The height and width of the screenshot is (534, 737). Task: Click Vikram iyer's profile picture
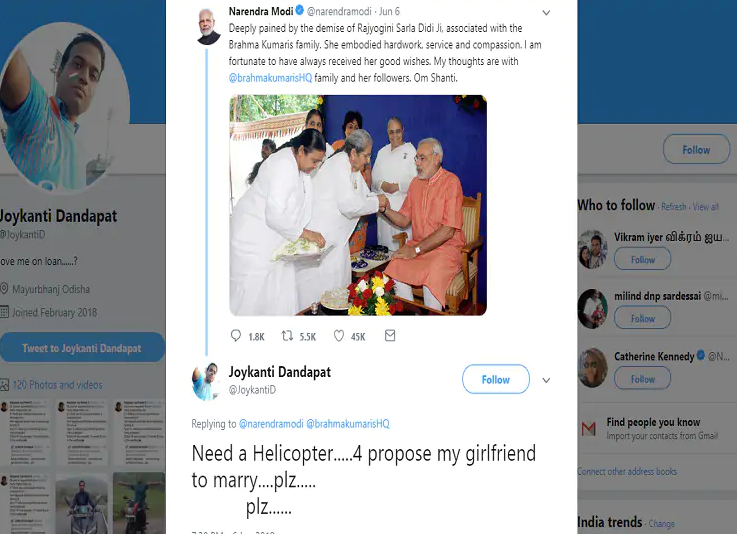[592, 249]
